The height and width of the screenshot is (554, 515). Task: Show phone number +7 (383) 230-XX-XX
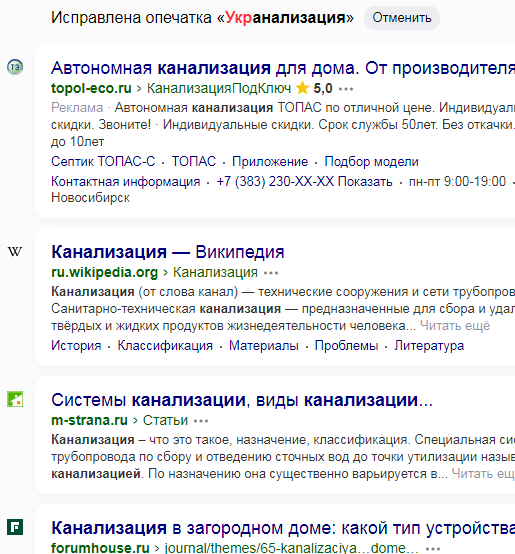pyautogui.click(x=304, y=181)
